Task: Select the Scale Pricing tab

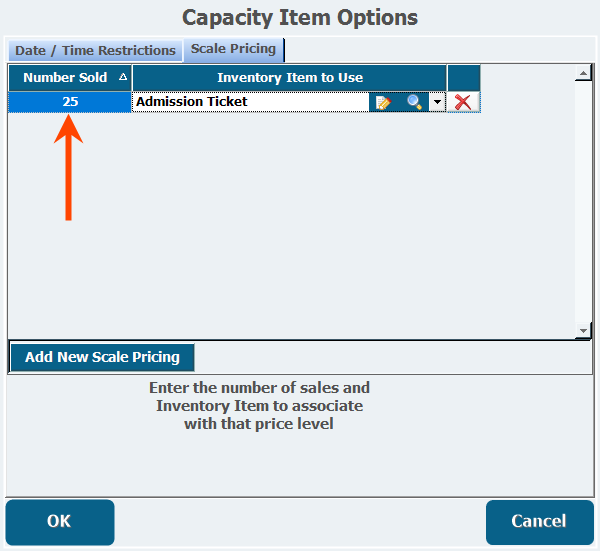Action: [x=233, y=49]
